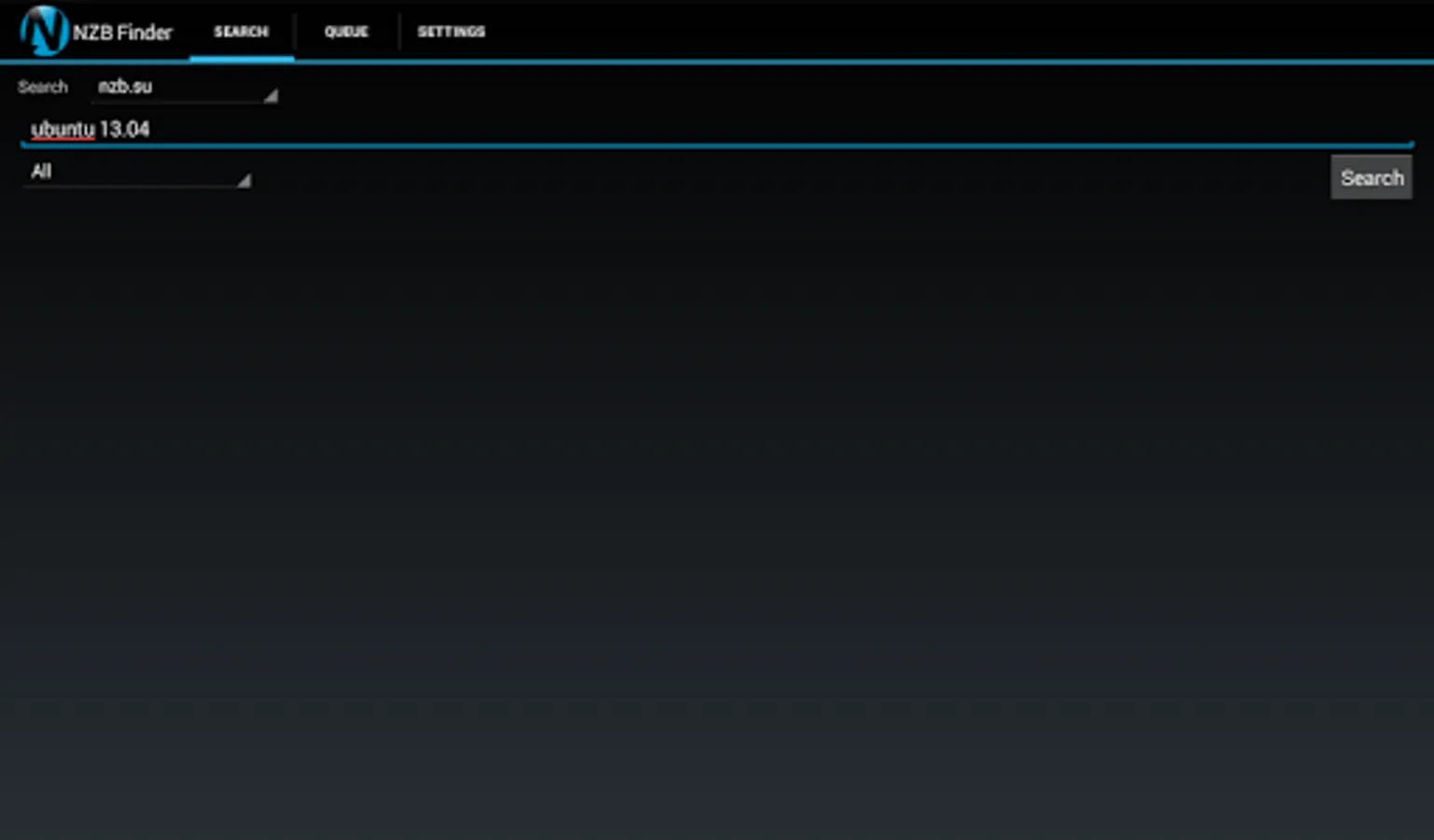Click the NZB Finder title text
This screenshot has width=1434, height=840.
122,33
